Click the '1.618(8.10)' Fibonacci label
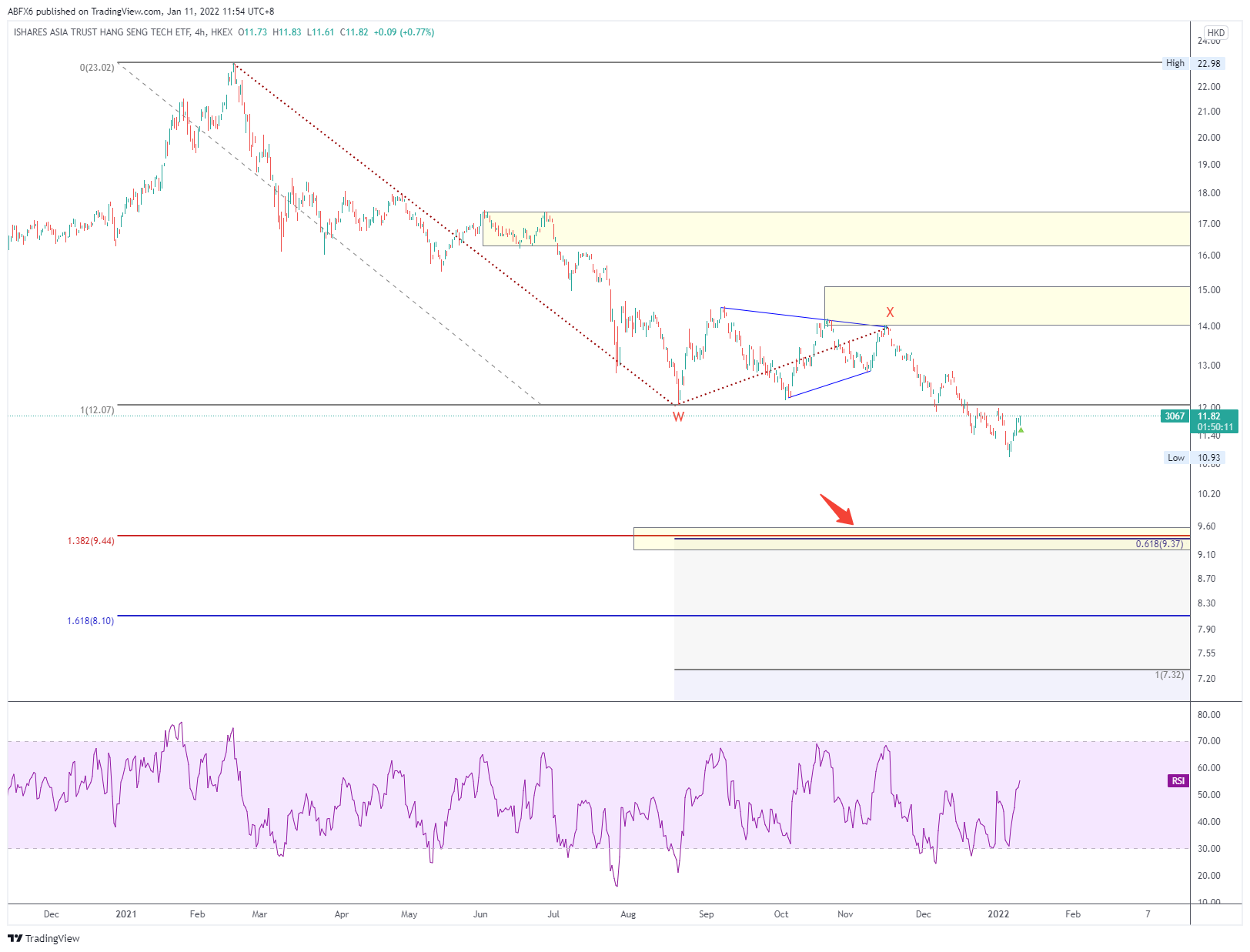 [x=91, y=621]
